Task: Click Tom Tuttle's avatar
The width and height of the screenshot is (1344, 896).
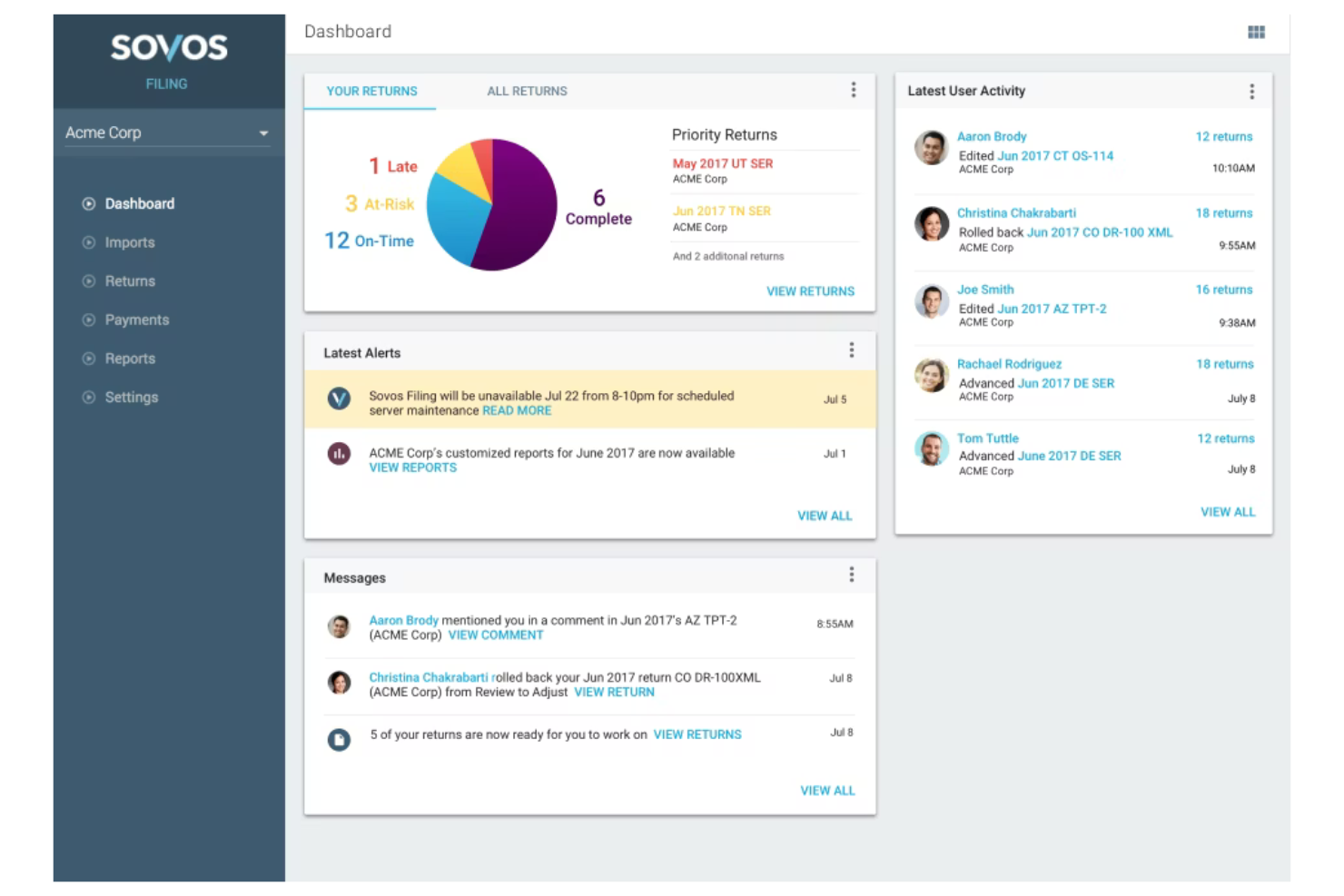Action: coord(931,448)
